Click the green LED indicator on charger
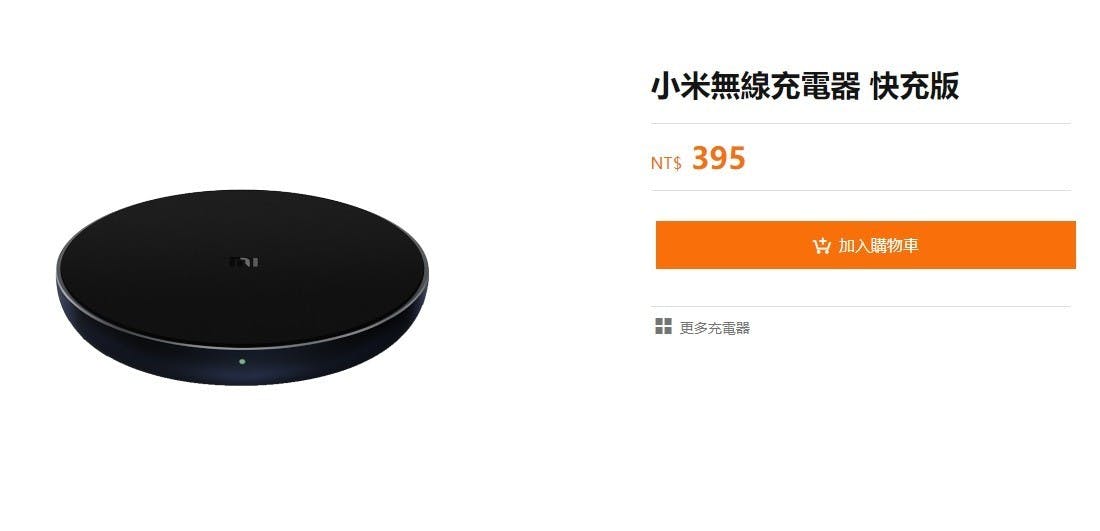Screen dimensions: 1100x531 coord(242,362)
